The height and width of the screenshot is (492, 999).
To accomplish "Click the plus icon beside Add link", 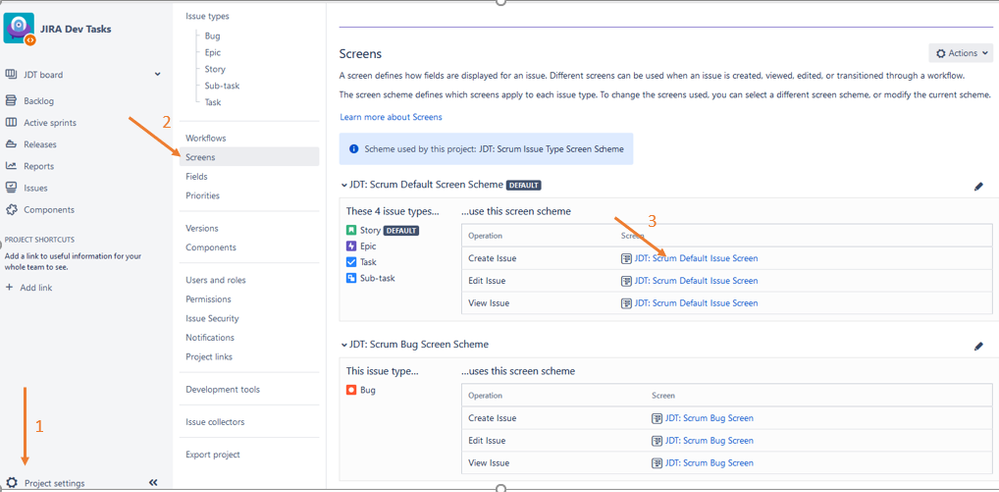I will (9, 287).
